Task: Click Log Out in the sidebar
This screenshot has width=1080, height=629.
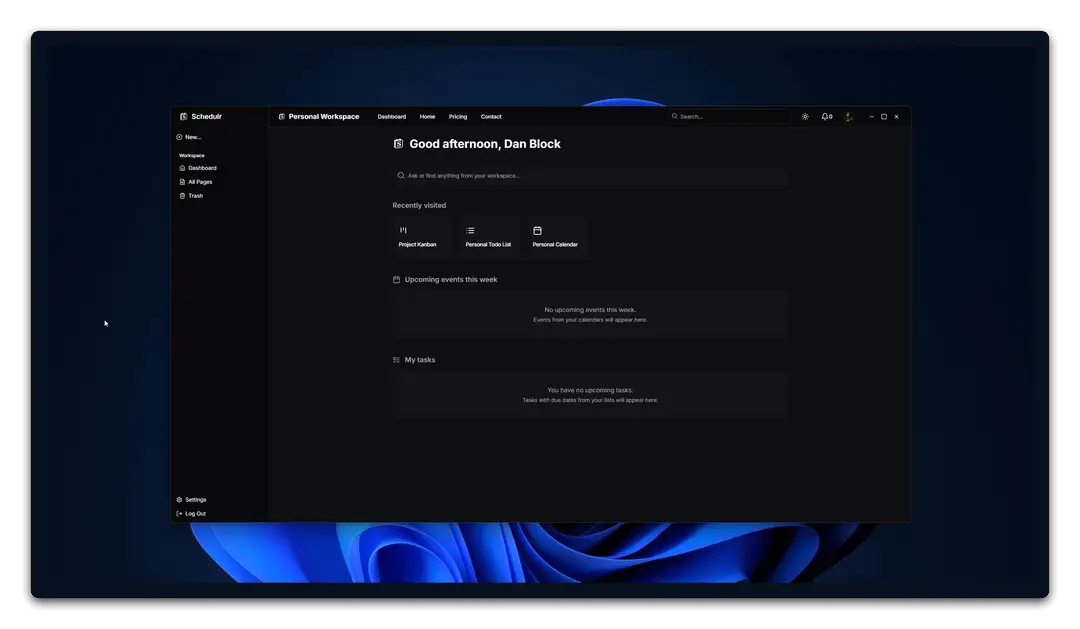Action: pyautogui.click(x=194, y=514)
